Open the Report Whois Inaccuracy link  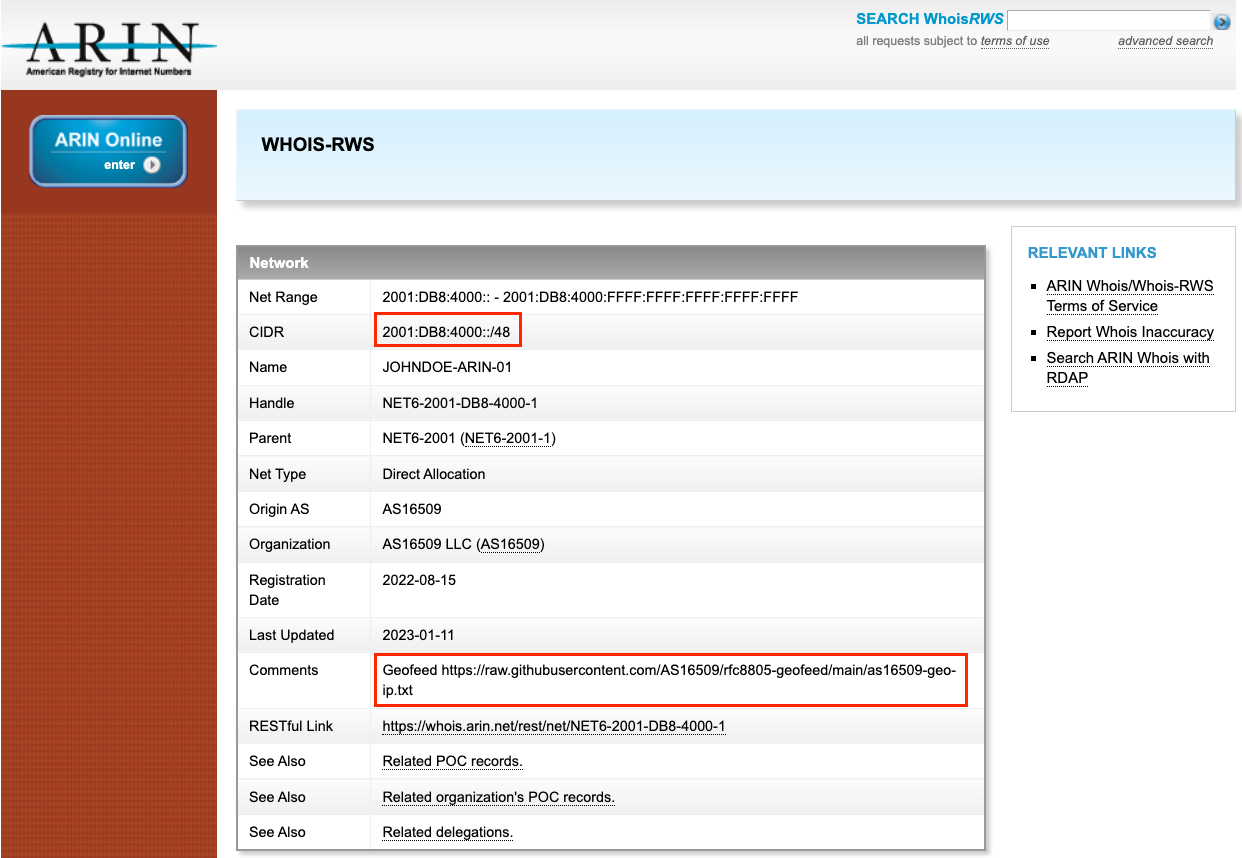[x=1130, y=332]
